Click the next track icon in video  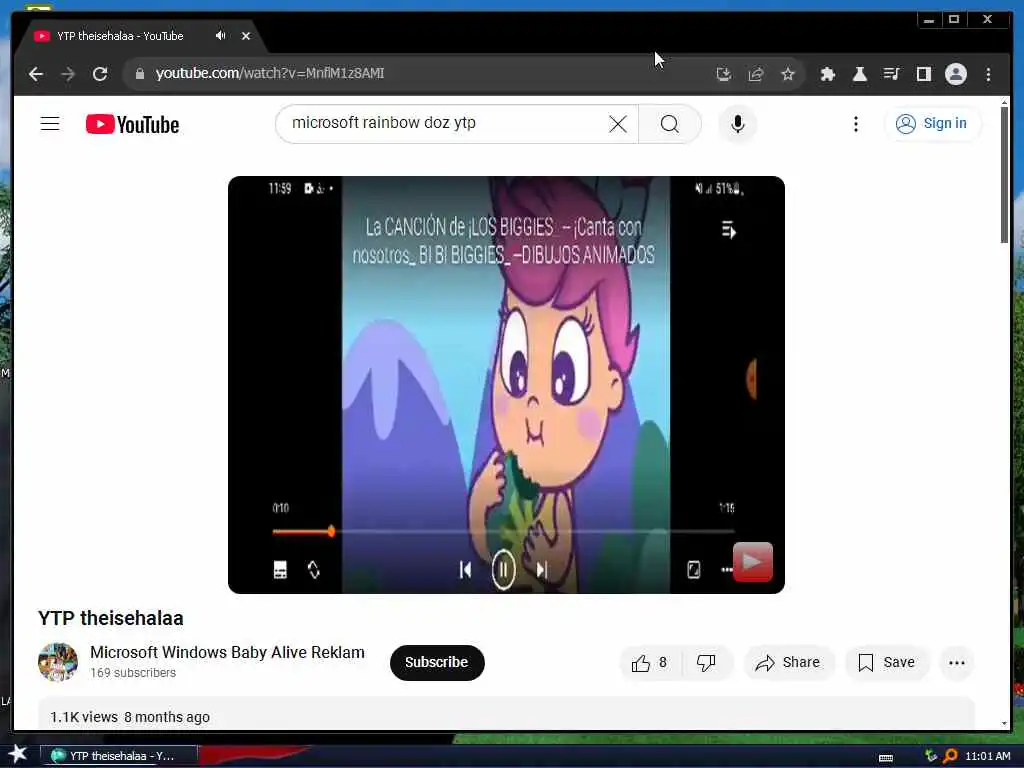[x=541, y=570]
